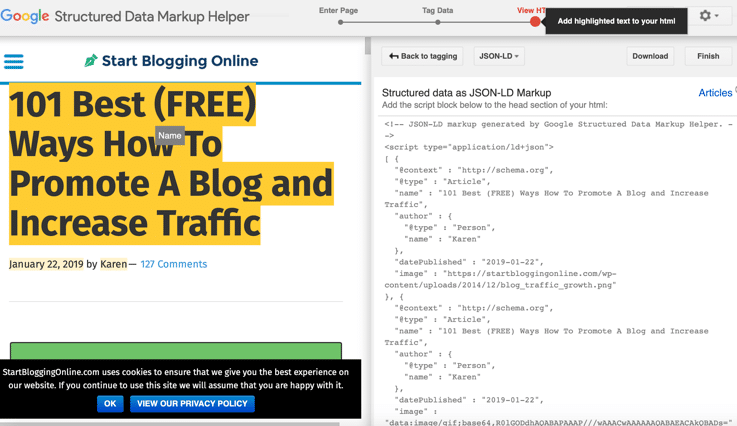737x426 pixels.
Task: Click the Finish button
Action: 708,56
